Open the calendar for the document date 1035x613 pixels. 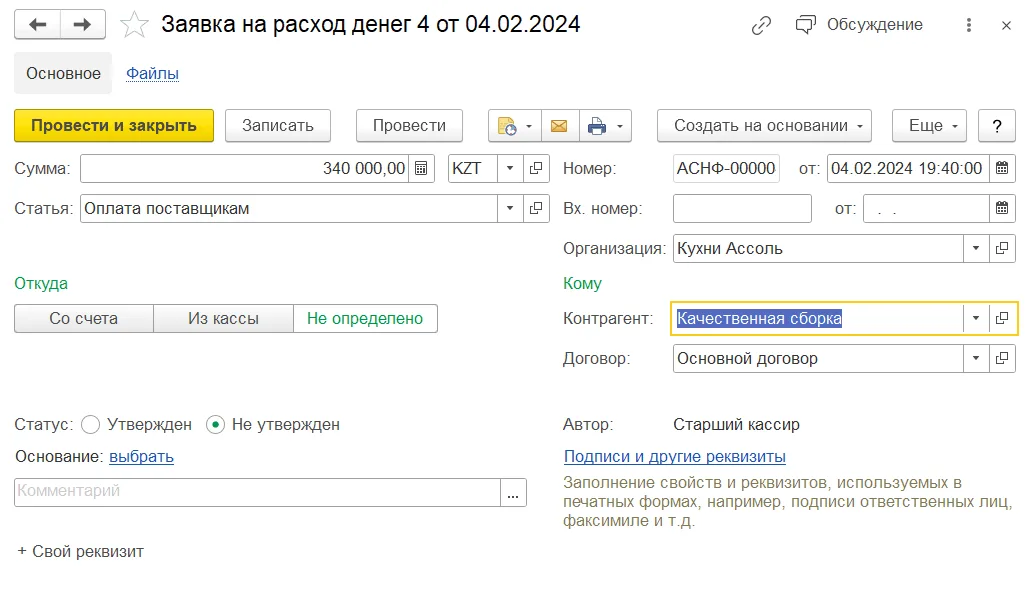pyautogui.click(x=1002, y=168)
